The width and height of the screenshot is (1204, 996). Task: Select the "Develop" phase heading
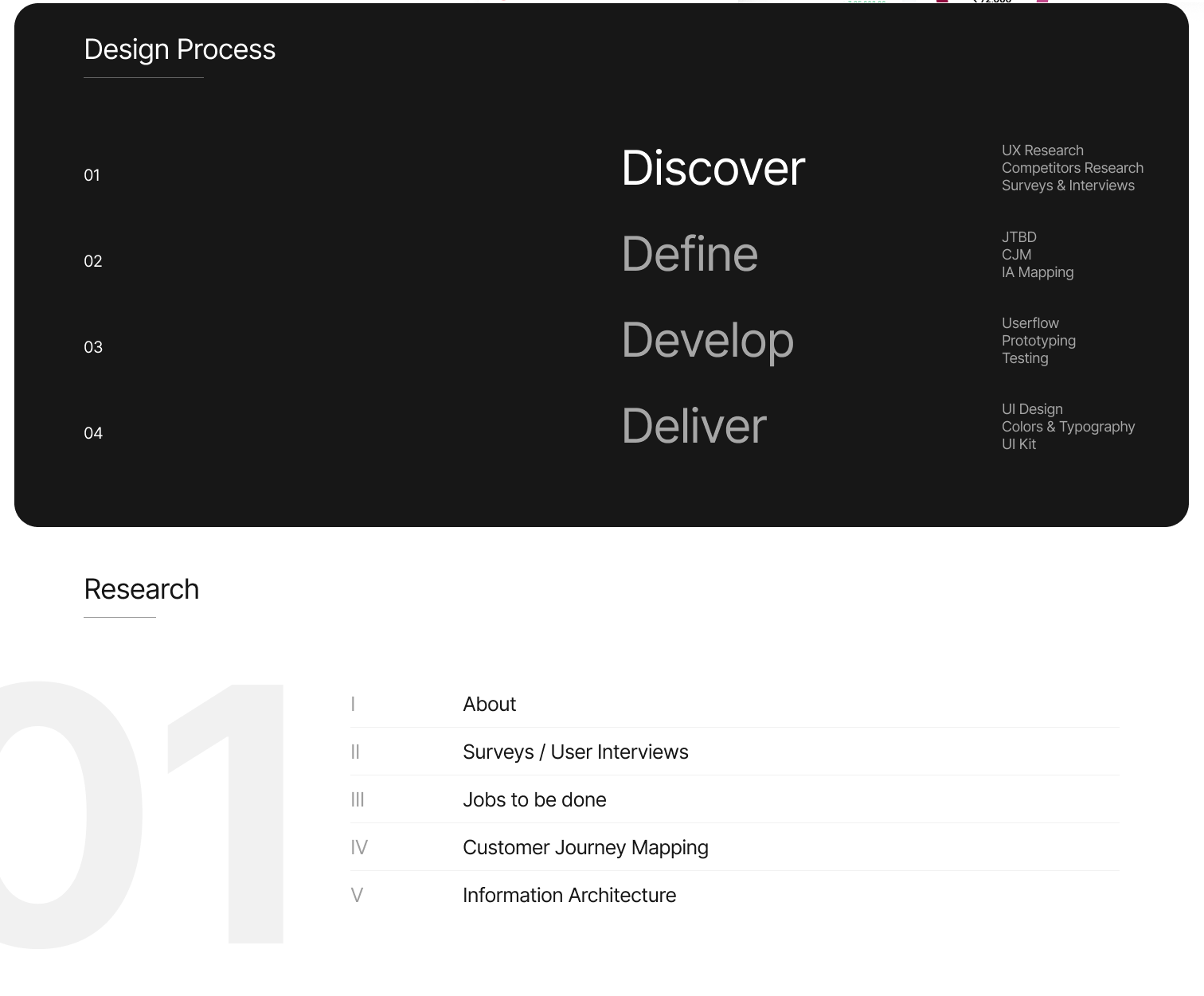707,340
